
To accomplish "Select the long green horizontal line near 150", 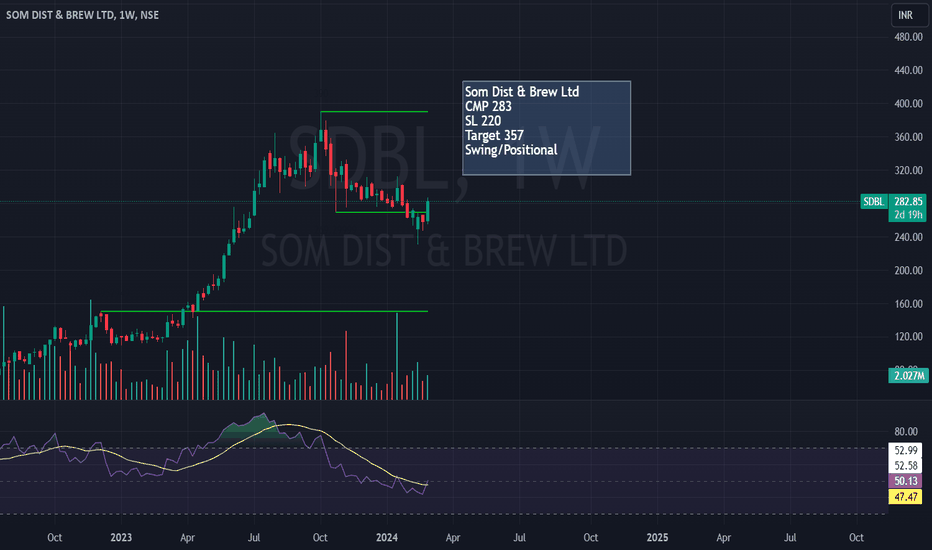I will coord(264,311).
